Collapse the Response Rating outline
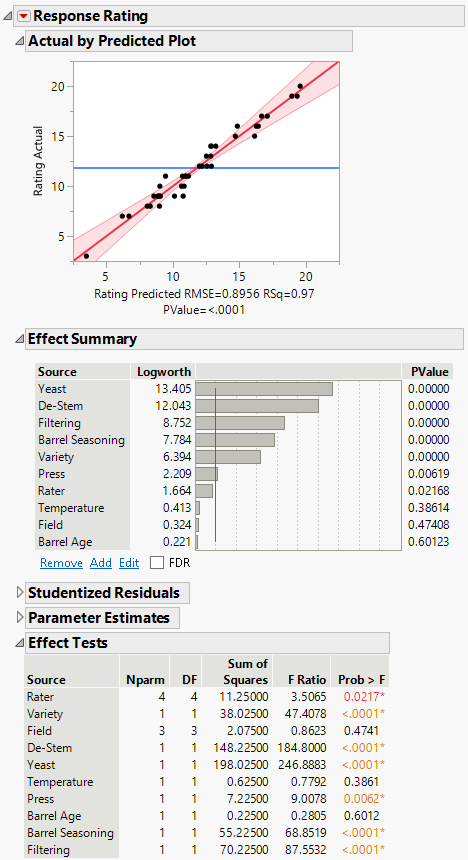 (8, 16)
